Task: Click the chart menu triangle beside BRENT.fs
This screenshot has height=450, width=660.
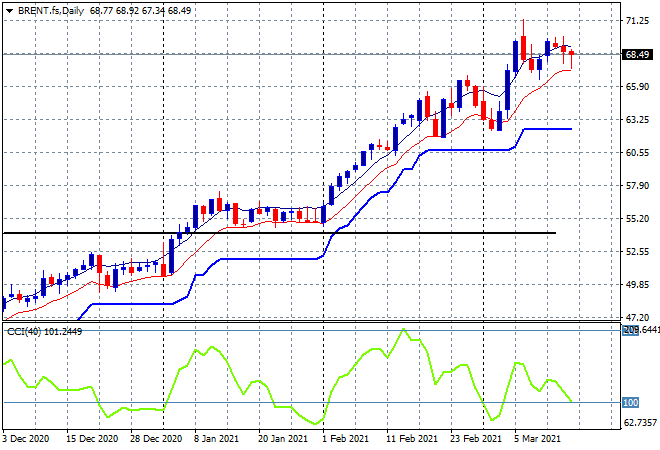Action: 9,11
